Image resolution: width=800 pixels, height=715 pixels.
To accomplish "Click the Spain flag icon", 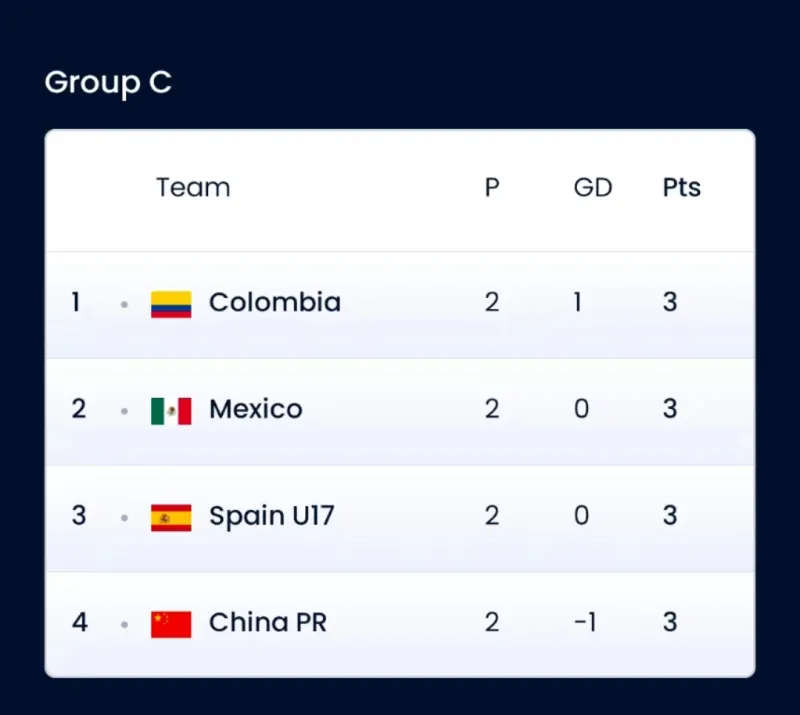I will (171, 517).
